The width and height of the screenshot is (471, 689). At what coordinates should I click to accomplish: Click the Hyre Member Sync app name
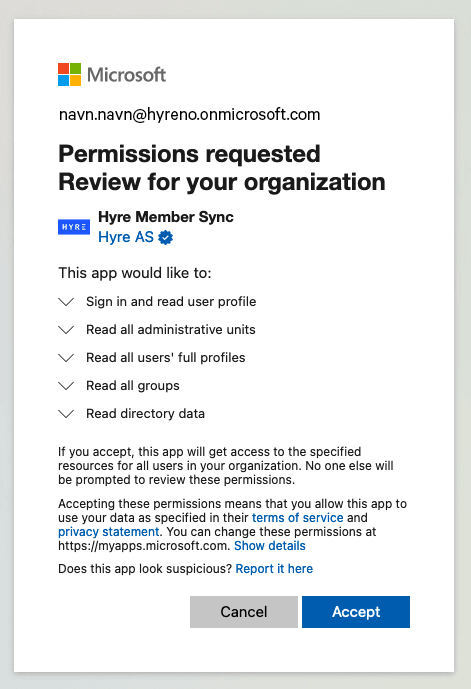[166, 217]
